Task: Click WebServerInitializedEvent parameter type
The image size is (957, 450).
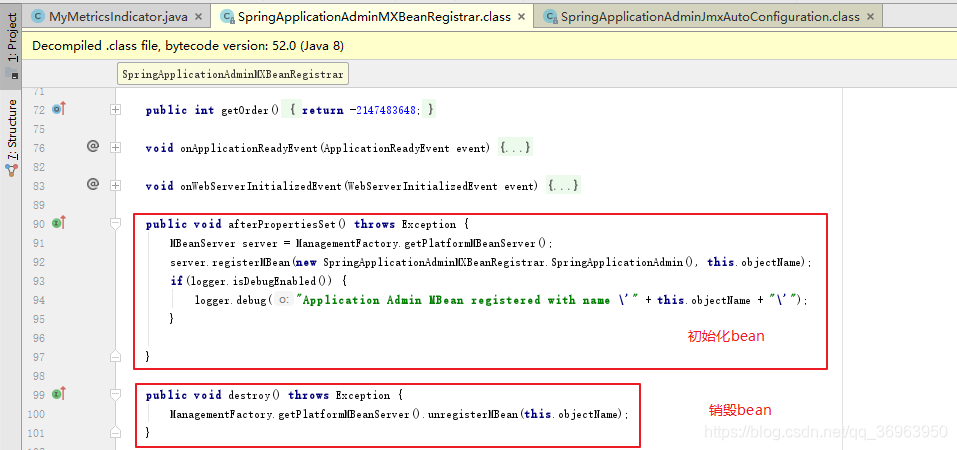Action: click(x=422, y=185)
